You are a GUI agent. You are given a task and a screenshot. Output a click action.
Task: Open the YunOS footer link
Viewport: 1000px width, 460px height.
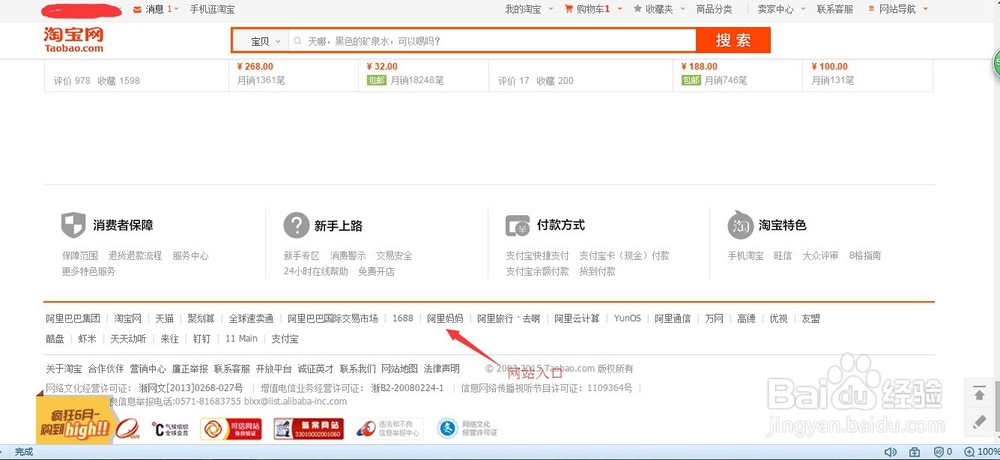(628, 318)
